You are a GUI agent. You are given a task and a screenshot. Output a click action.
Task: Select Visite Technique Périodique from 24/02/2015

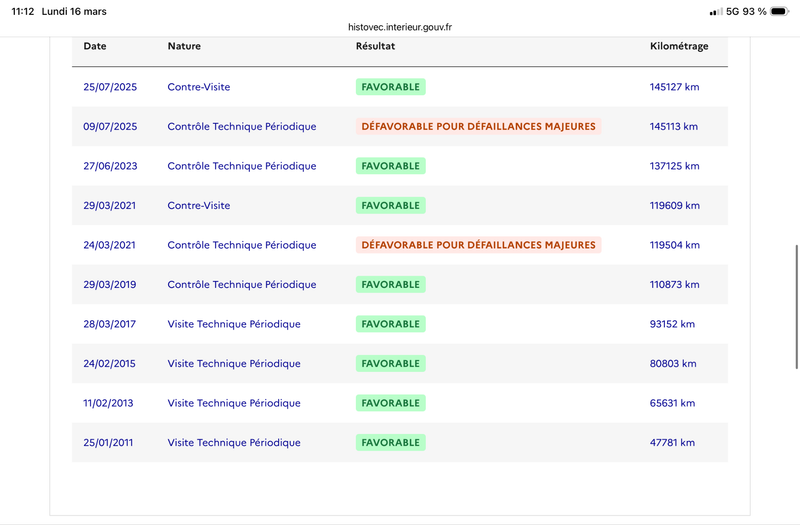coord(234,364)
